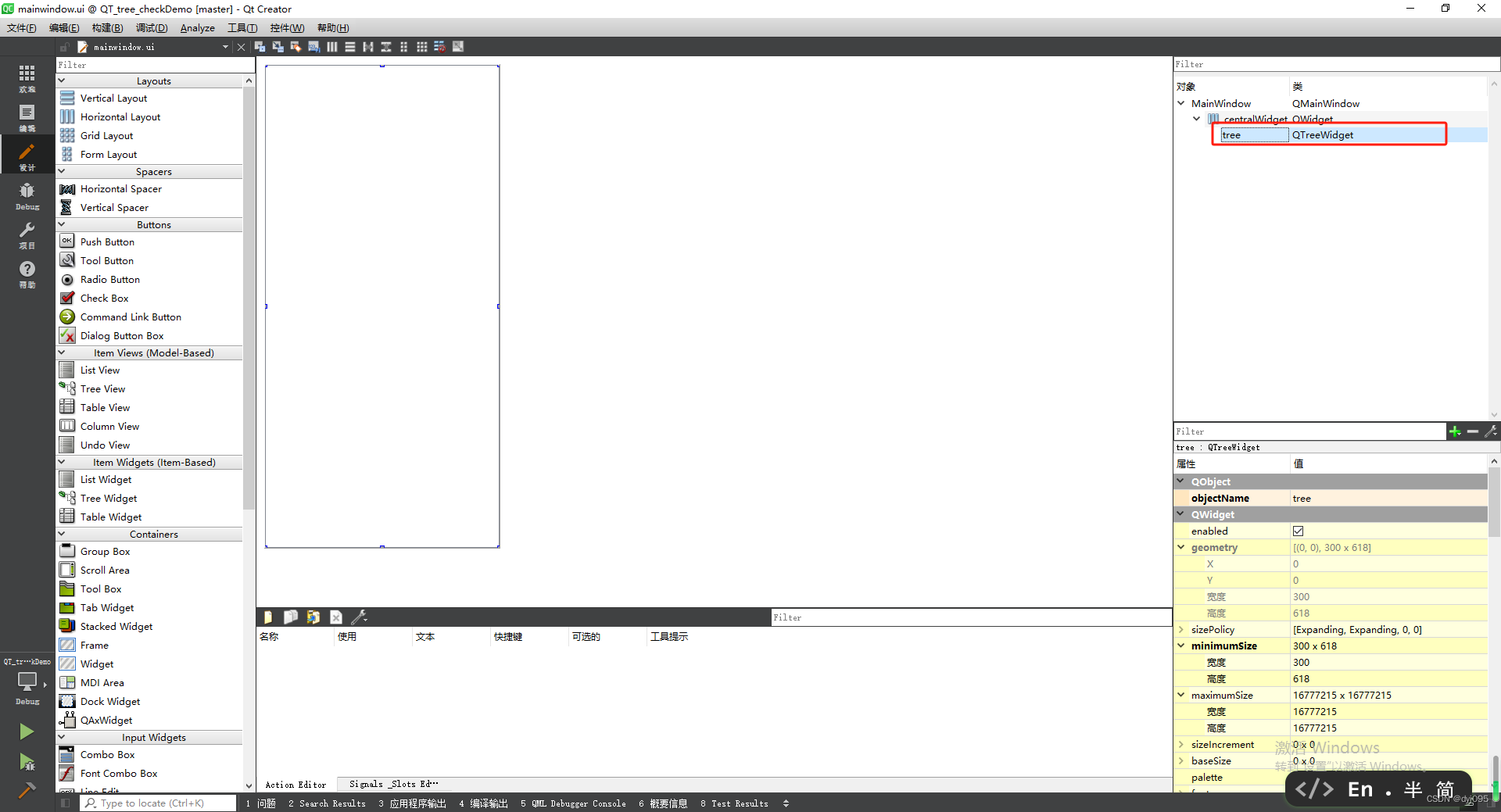Click the widget box vertical scrollbar

tap(249, 298)
